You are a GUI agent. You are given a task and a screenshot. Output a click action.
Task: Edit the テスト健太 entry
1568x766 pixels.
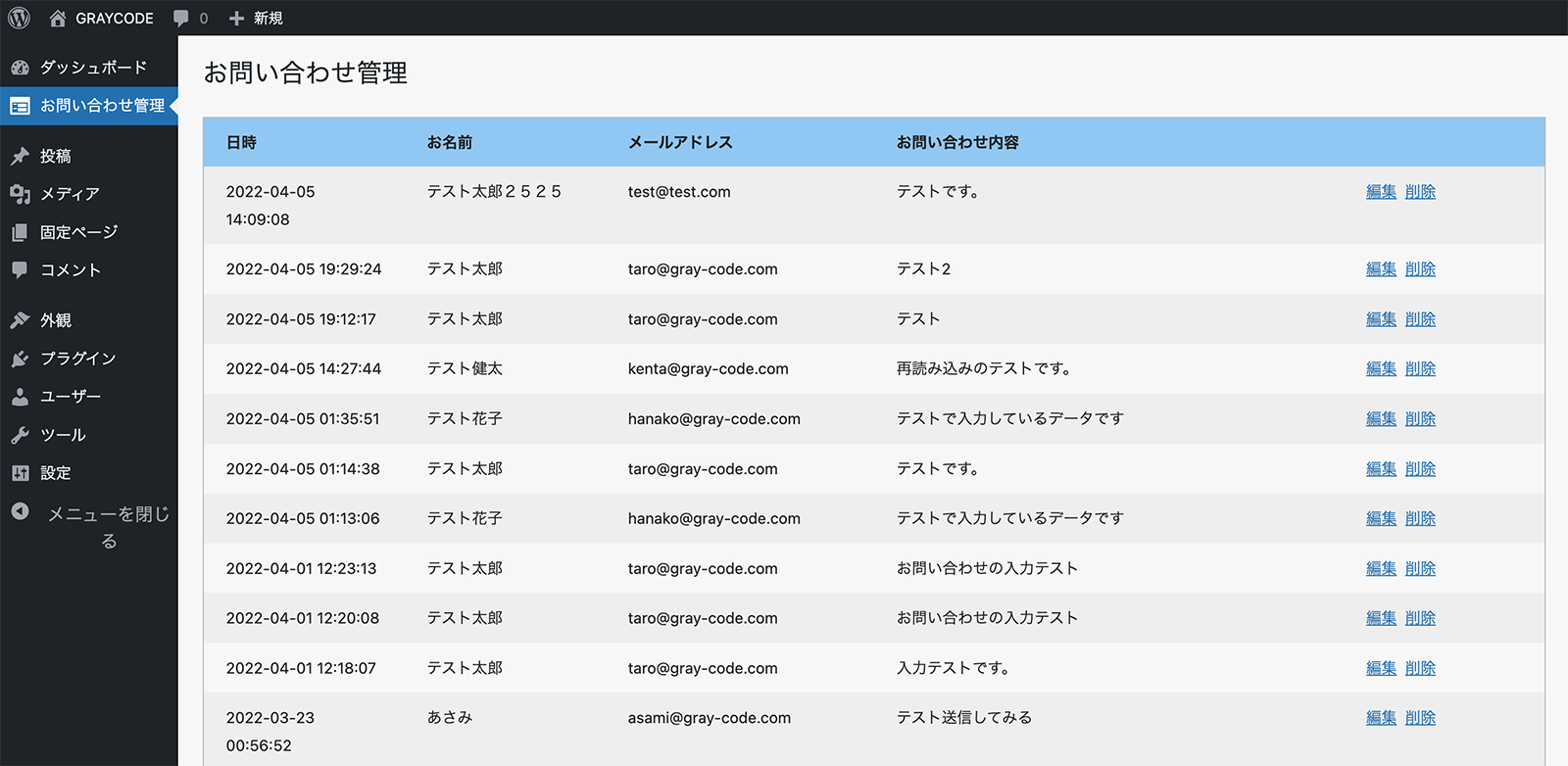click(x=1381, y=369)
